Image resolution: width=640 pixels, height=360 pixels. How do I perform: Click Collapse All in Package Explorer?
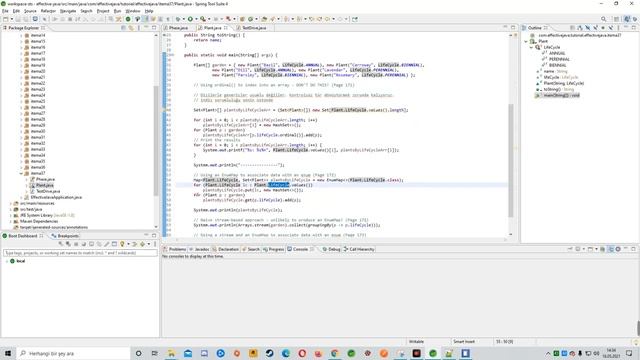click(x=124, y=28)
